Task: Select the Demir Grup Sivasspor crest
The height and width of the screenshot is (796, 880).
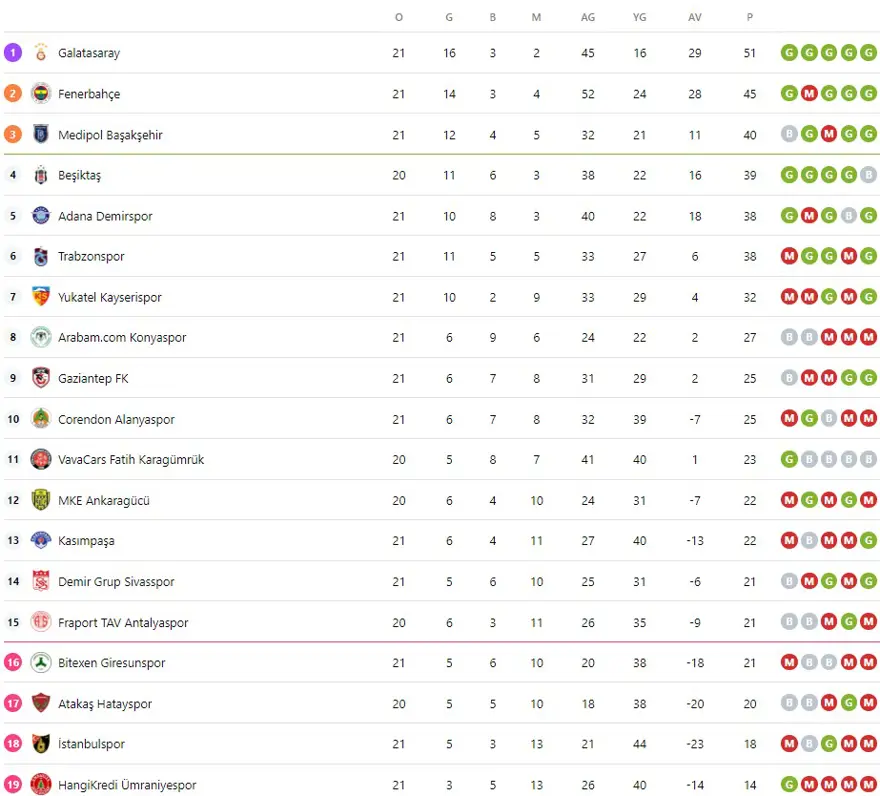Action: [41, 582]
